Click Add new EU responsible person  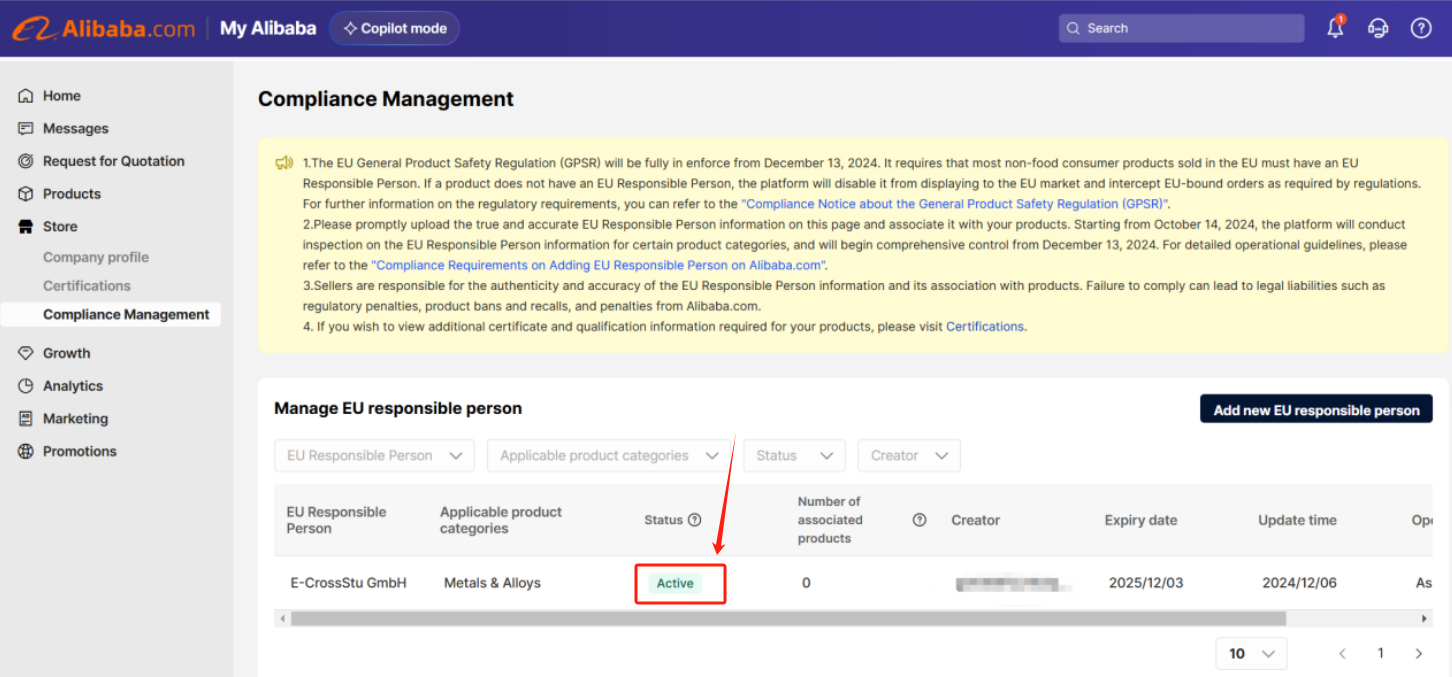[1316, 409]
